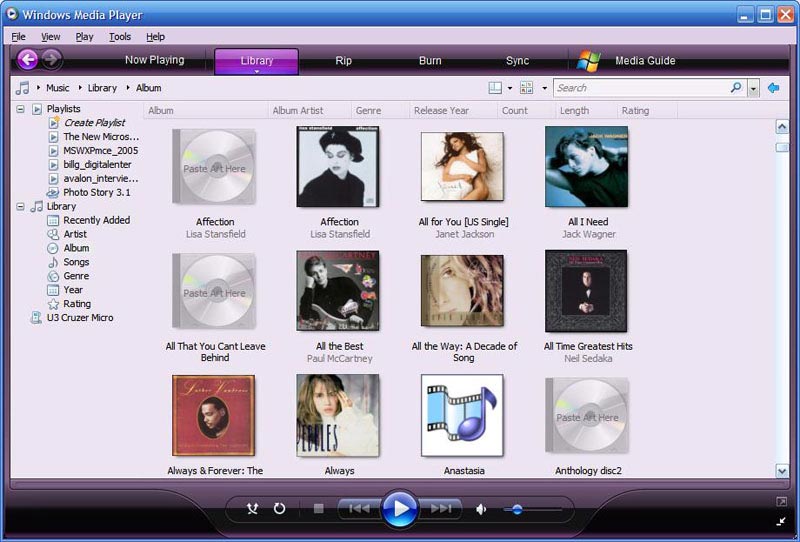Open the Songs library view
The width and height of the screenshot is (800, 542).
(76, 262)
